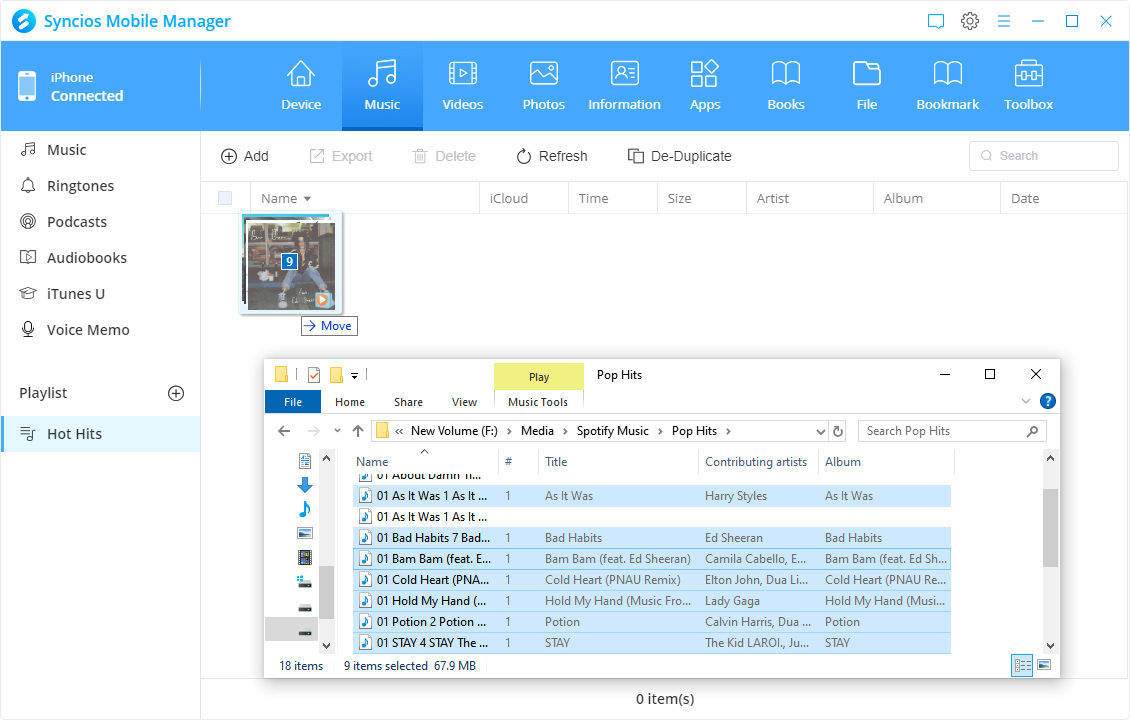
Task: Go to the Information tab
Action: [624, 86]
